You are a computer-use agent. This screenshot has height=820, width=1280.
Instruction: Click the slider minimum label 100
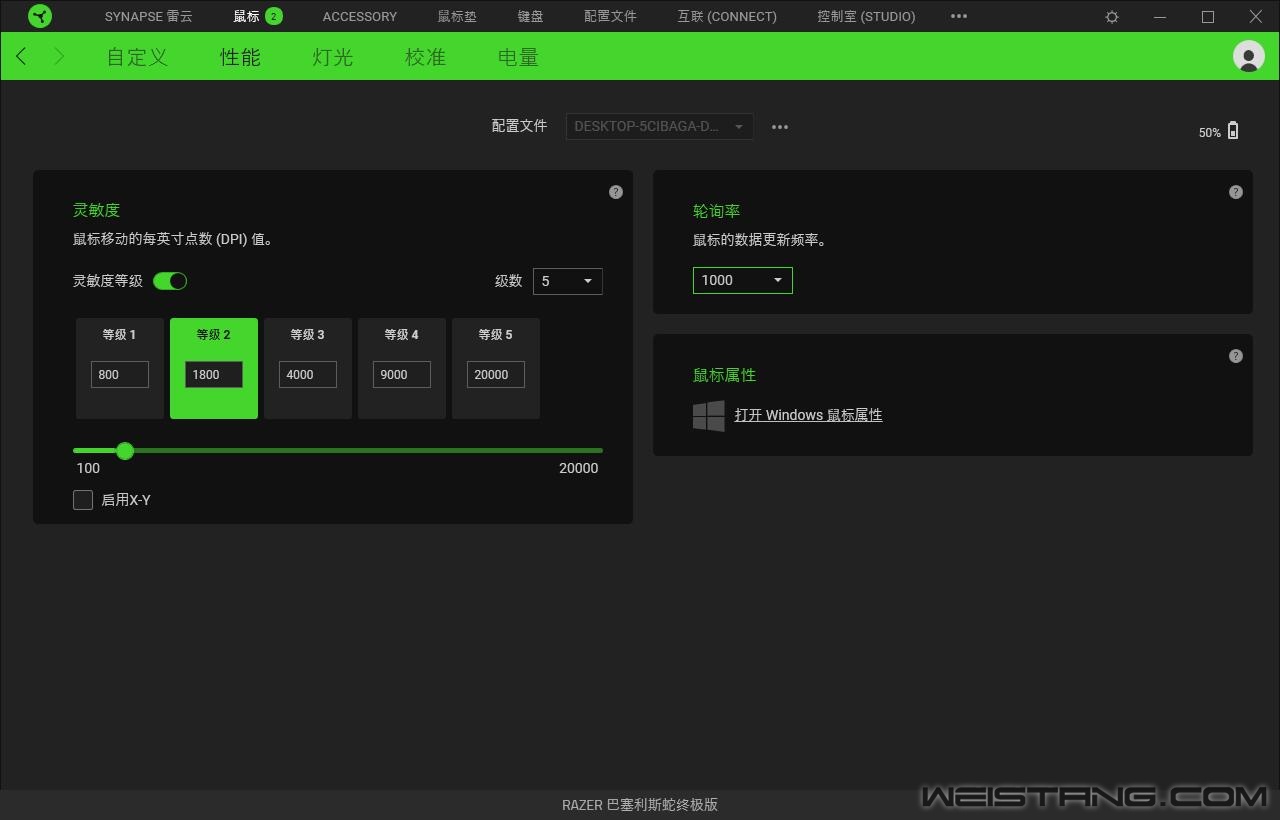(x=88, y=468)
